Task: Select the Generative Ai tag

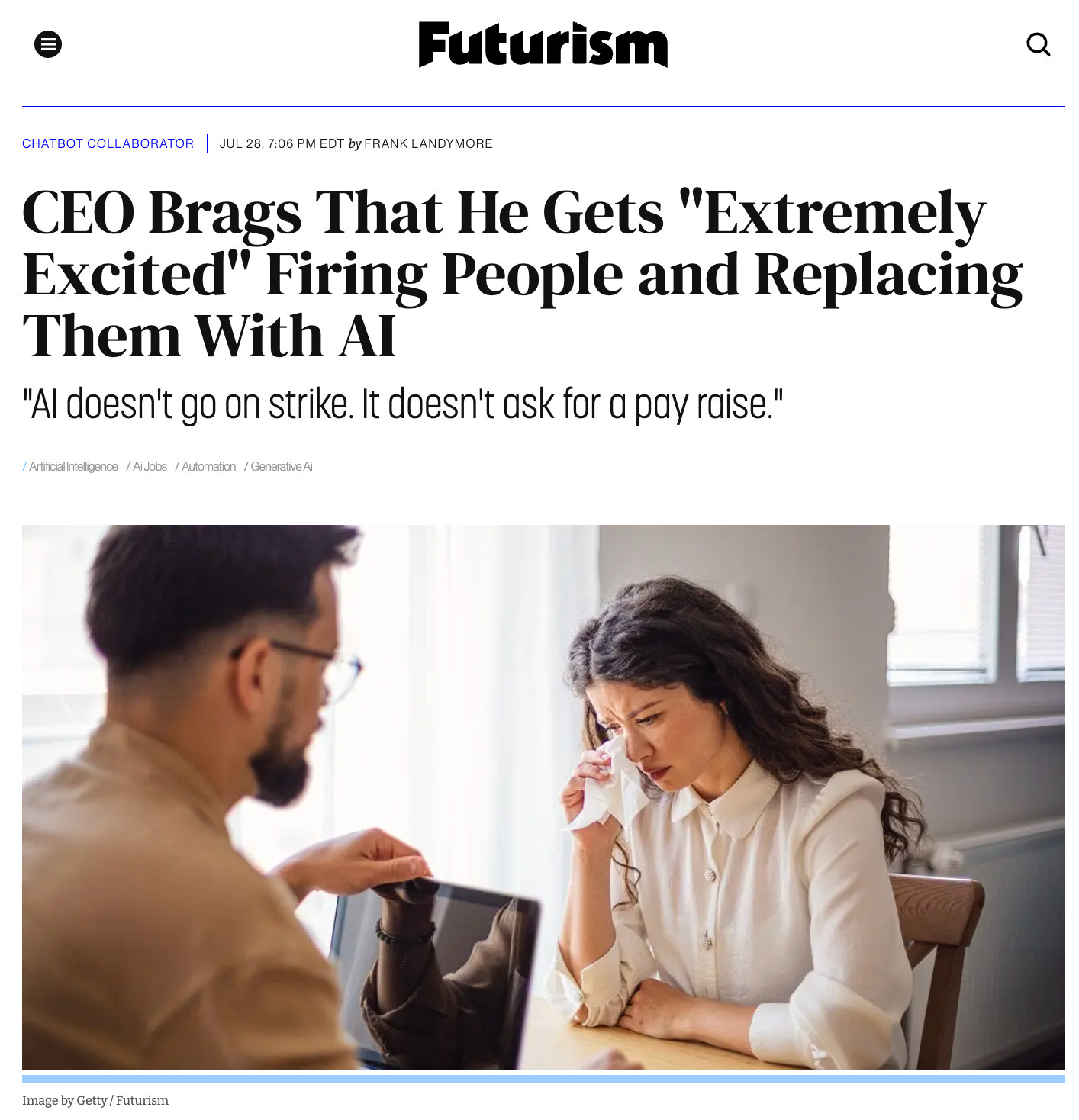Action: (281, 466)
